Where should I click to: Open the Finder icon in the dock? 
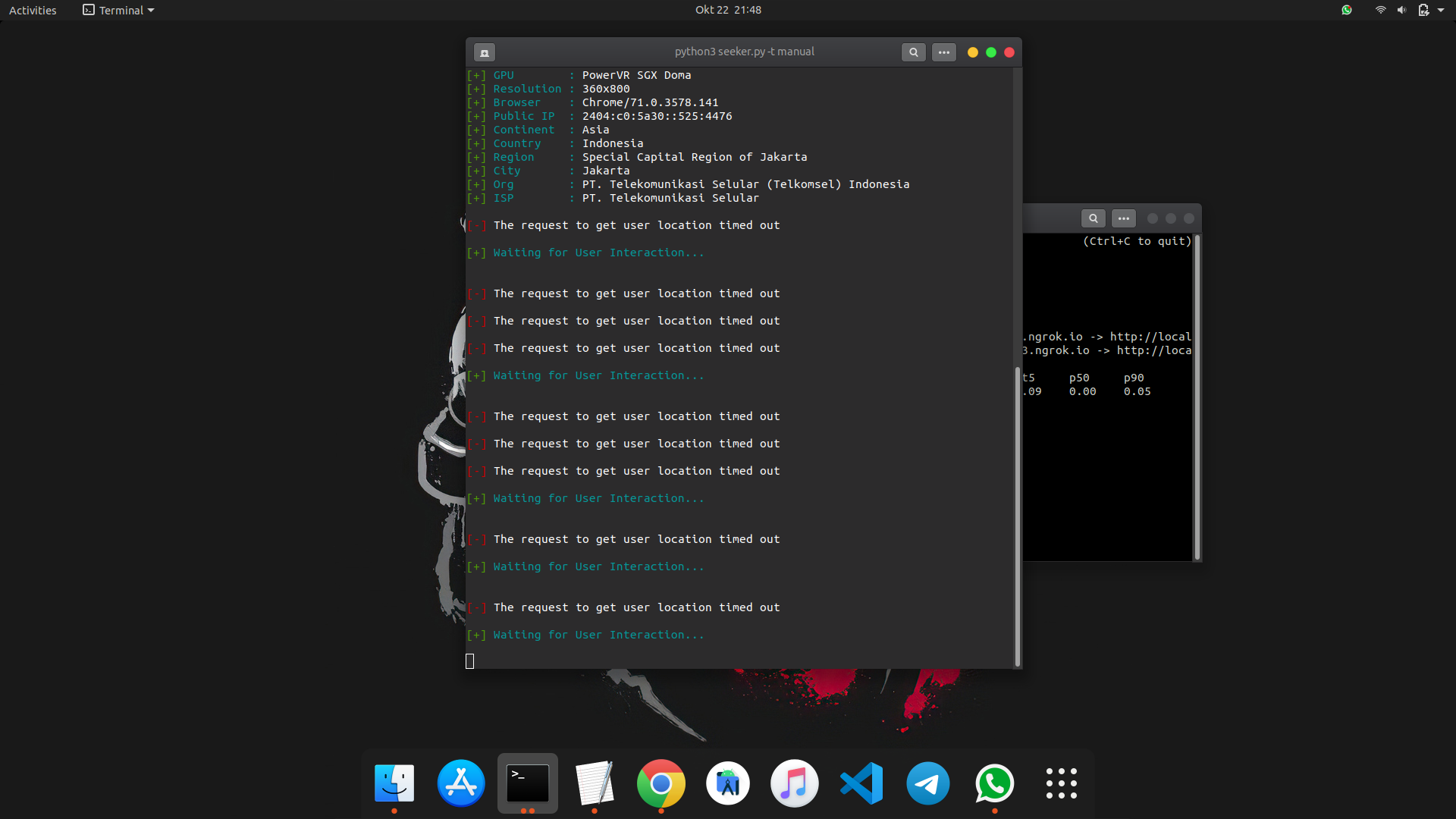[x=394, y=783]
